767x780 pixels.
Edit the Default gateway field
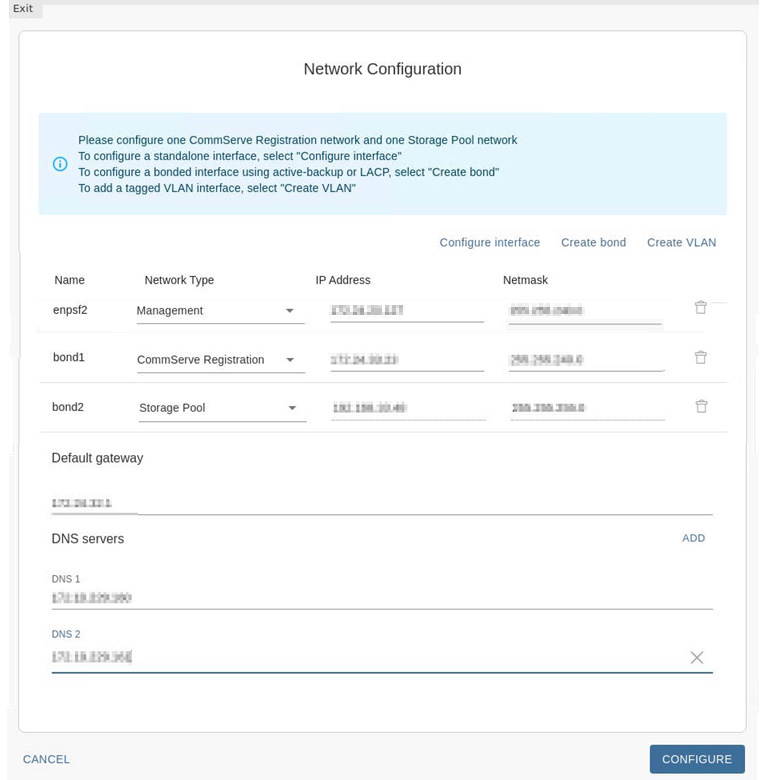[x=380, y=503]
